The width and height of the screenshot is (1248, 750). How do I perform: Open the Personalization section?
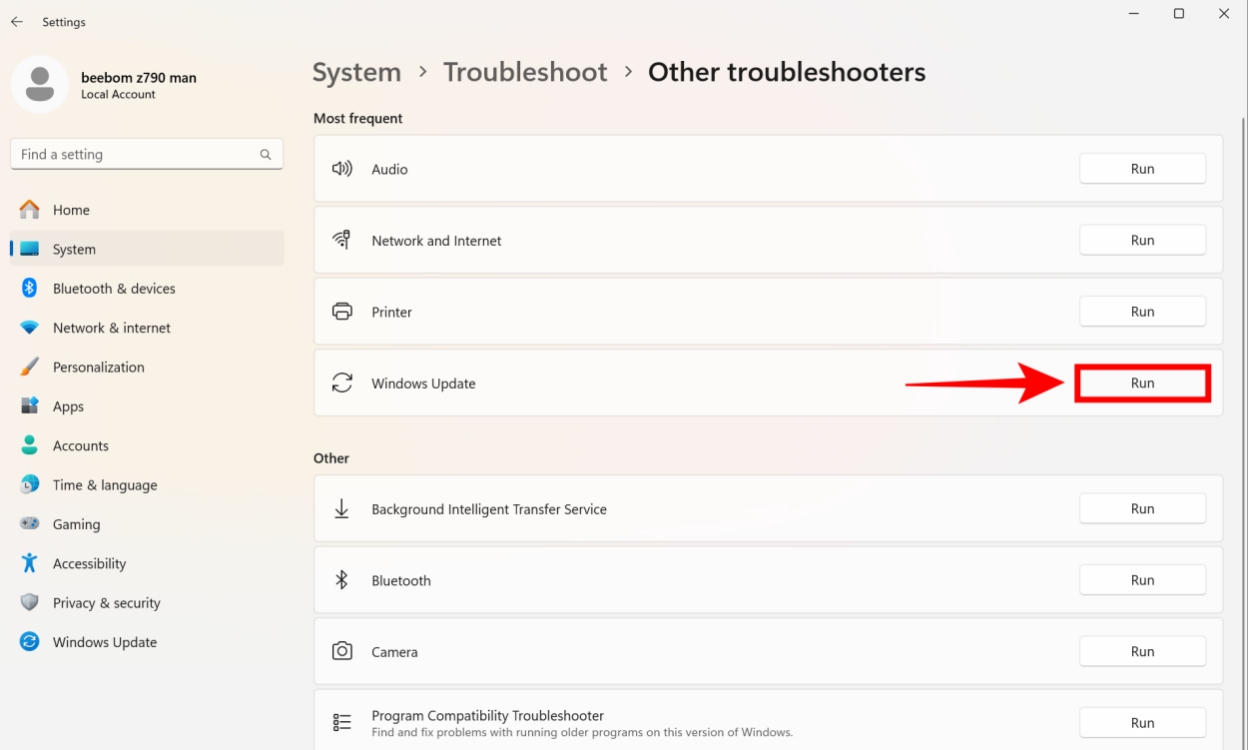click(102, 367)
